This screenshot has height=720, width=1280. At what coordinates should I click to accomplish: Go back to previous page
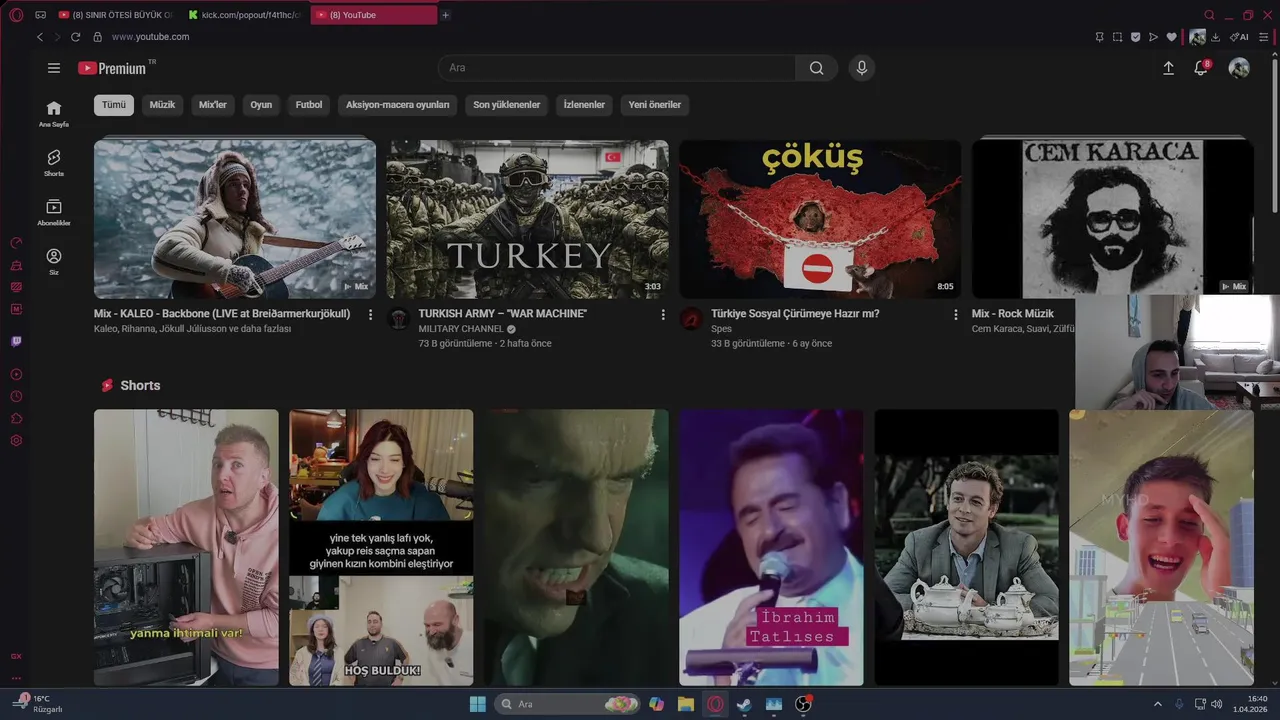[40, 37]
